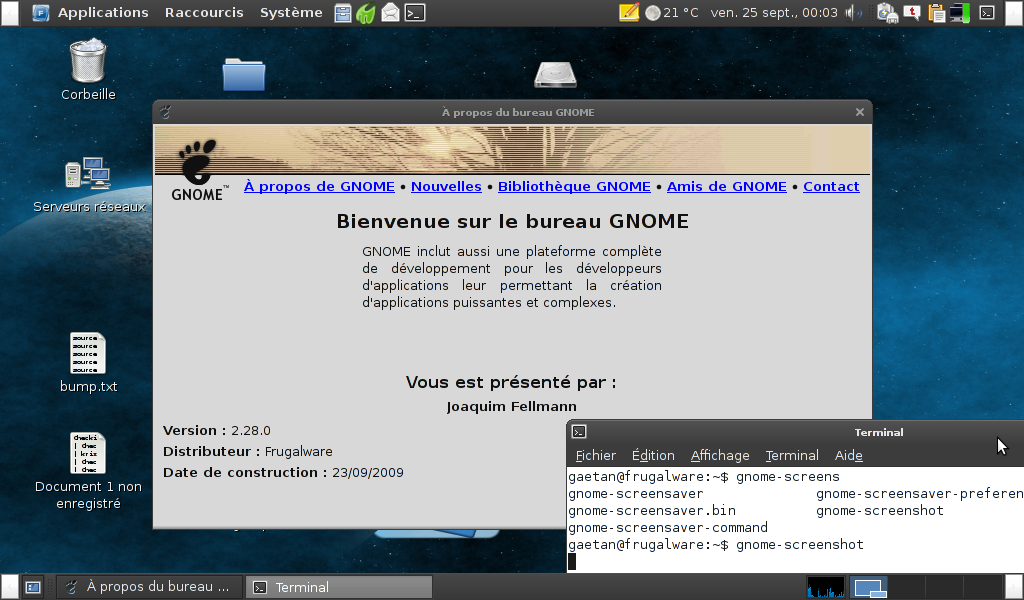Click the network monitor tray icon
Image resolution: width=1024 pixels, height=600 pixels.
coord(960,12)
